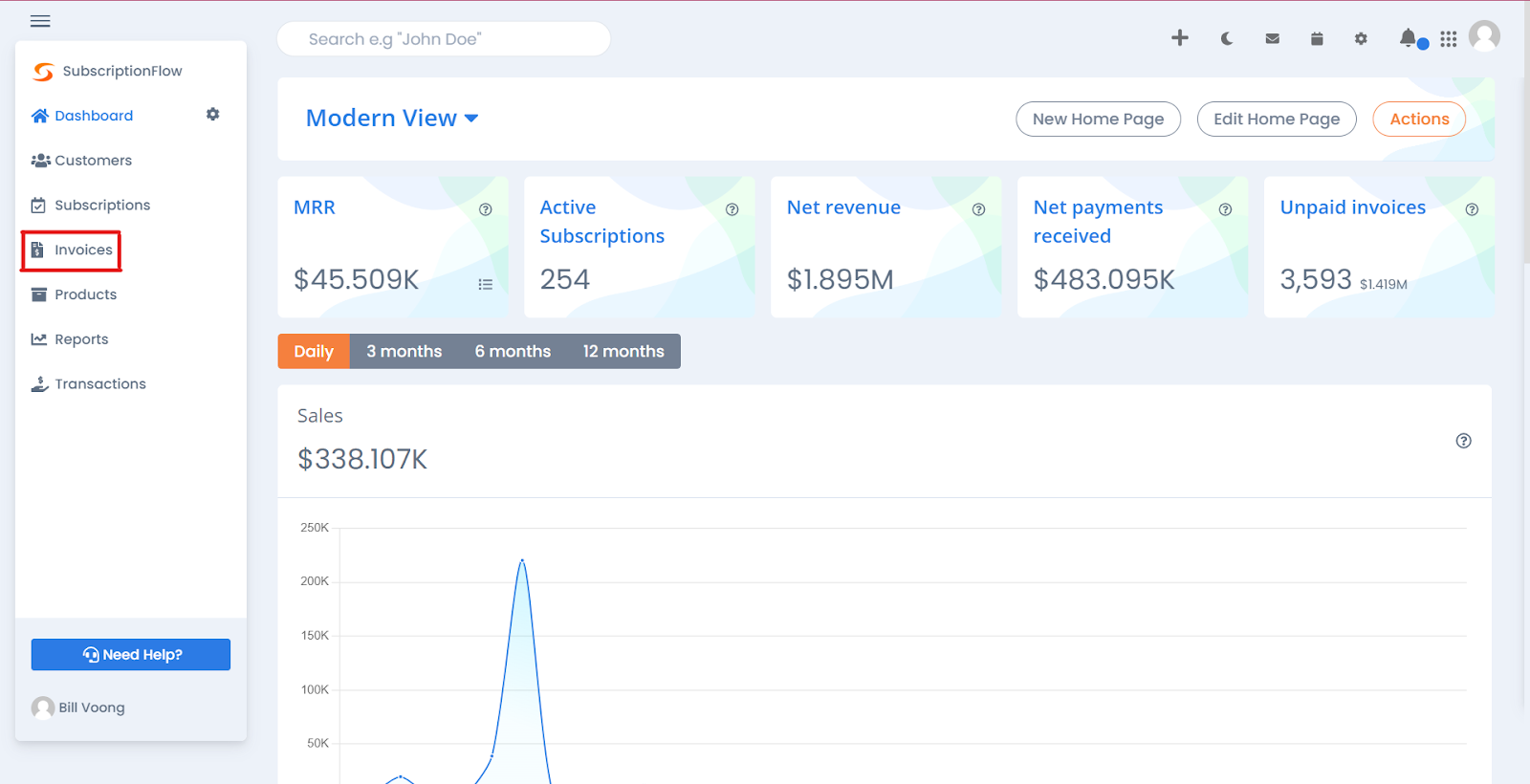Toggle dark mode moon icon

tap(1227, 38)
